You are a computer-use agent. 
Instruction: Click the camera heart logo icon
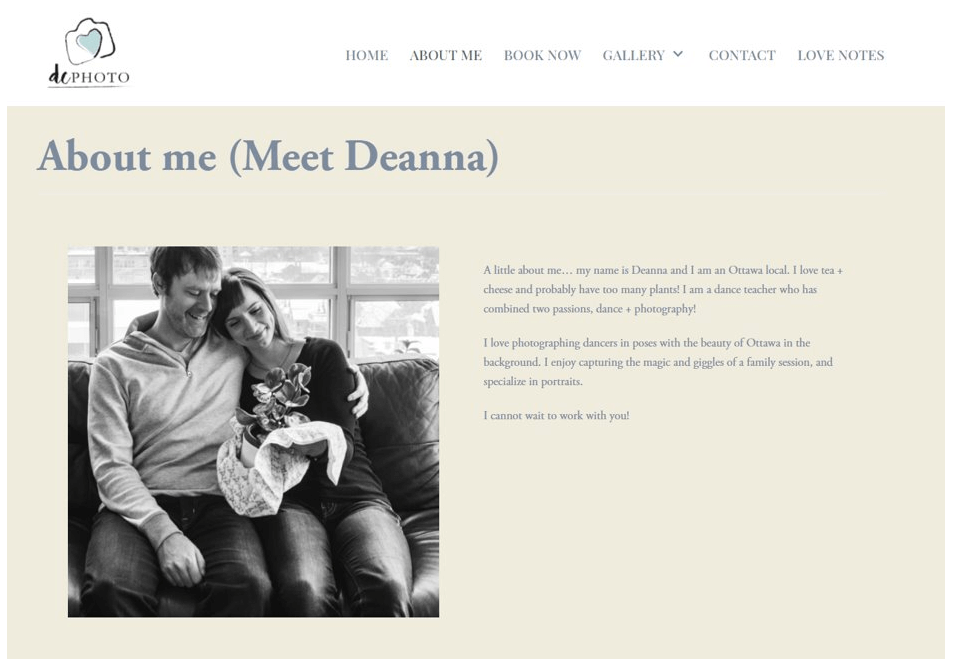(x=90, y=41)
